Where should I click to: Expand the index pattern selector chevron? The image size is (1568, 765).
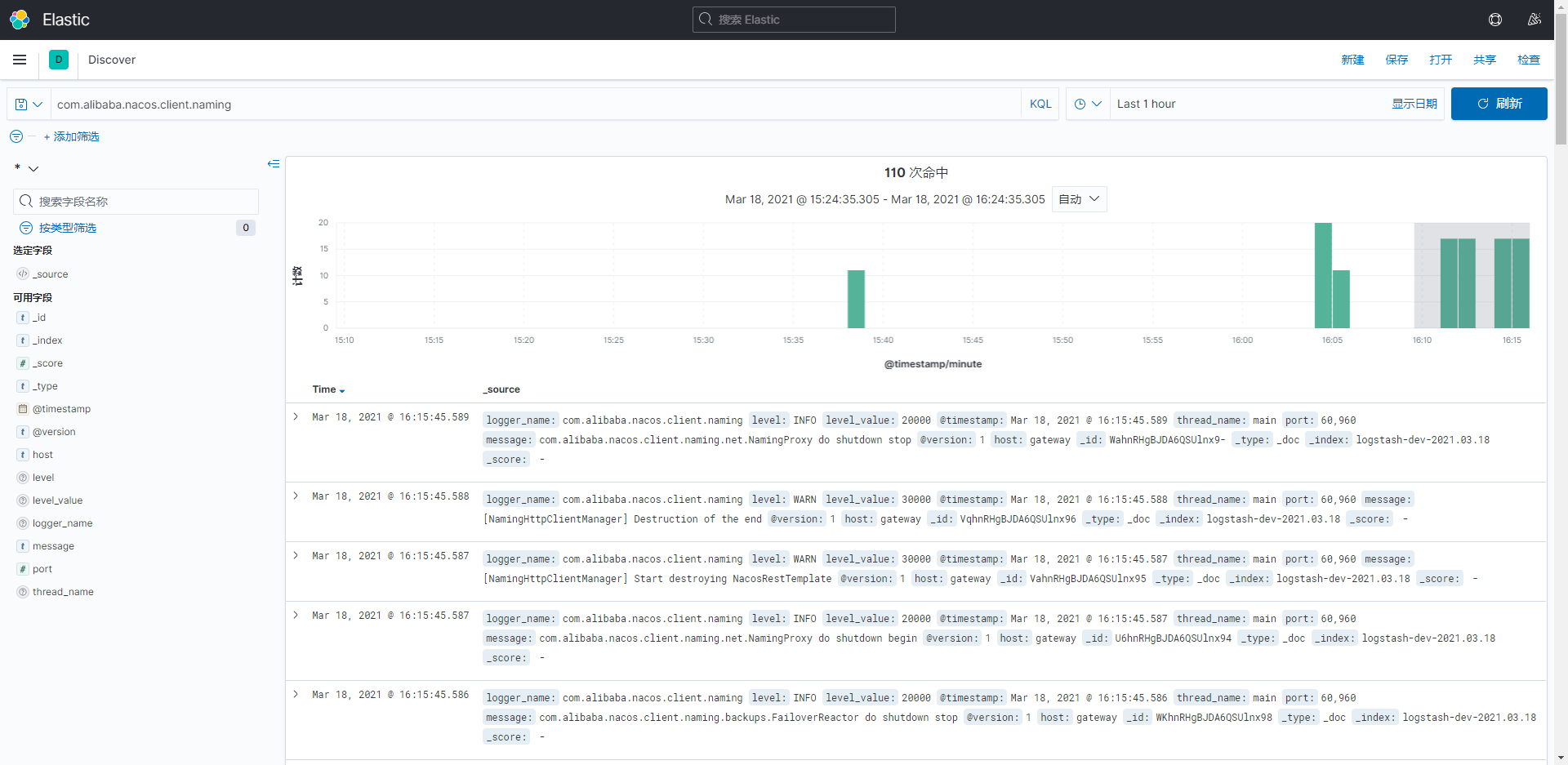click(33, 168)
